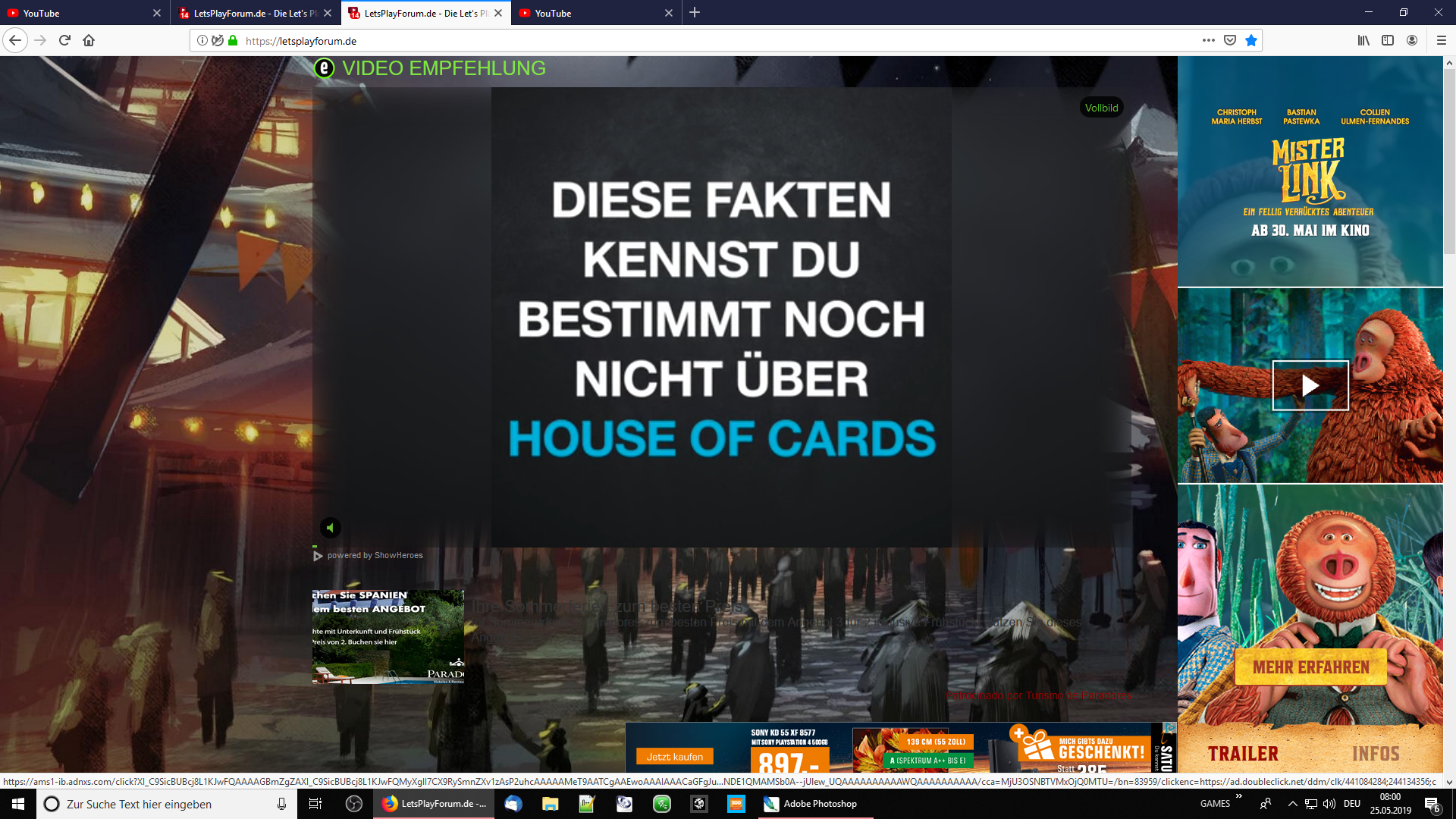
Task: Expand the GAMES toolbar chevron
Action: [x=1239, y=795]
